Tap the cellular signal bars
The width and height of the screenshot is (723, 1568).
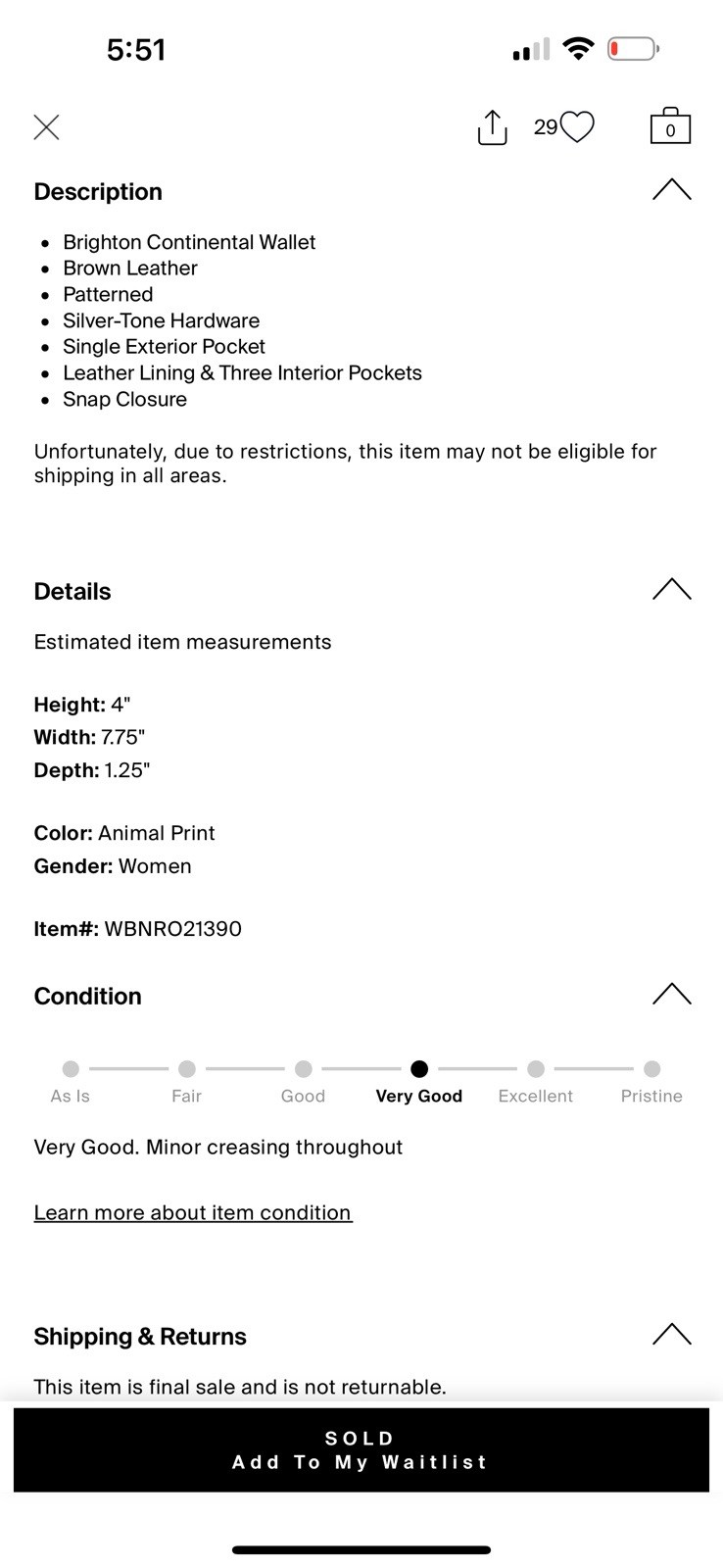click(x=531, y=49)
